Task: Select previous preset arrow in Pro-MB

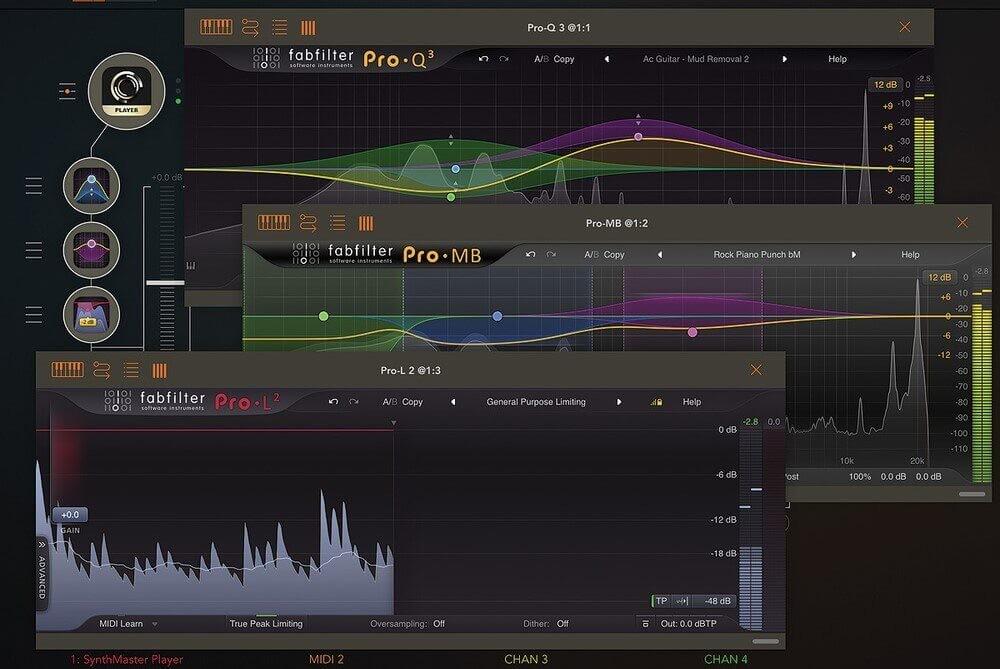Action: [660, 254]
